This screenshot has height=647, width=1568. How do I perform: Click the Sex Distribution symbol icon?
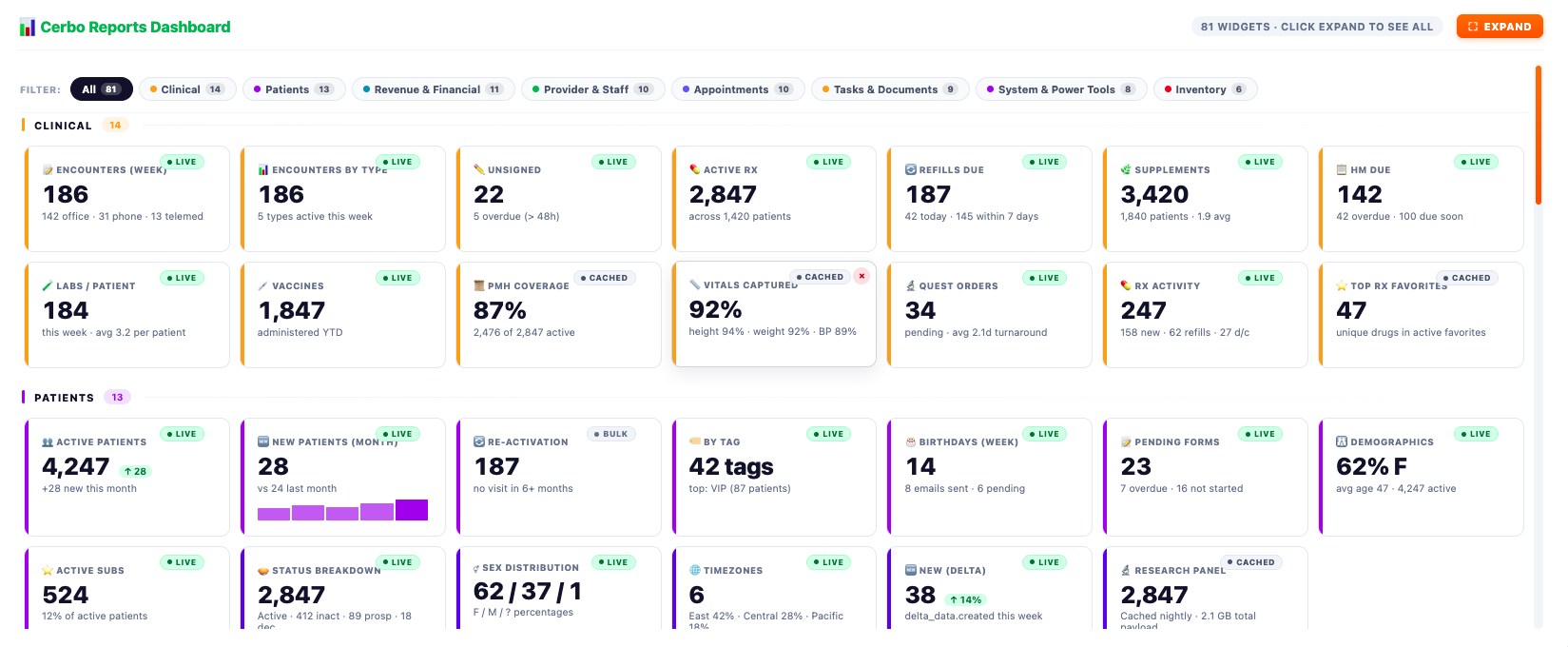point(476,568)
